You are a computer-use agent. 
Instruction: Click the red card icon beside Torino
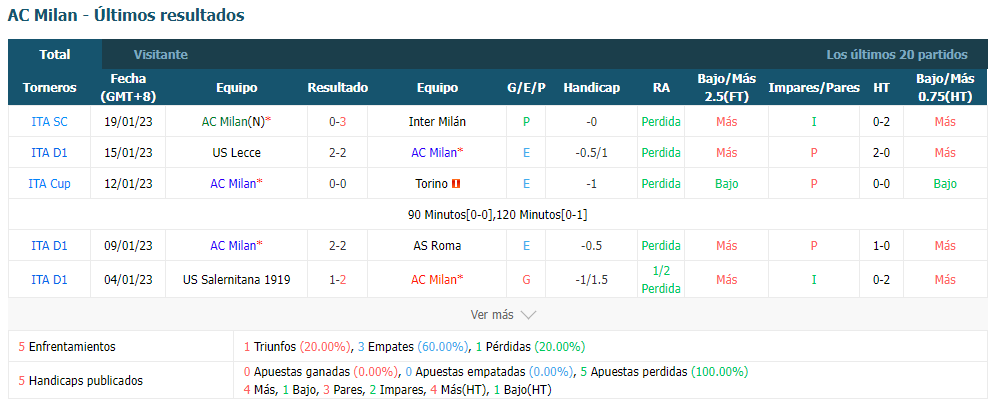click(x=455, y=184)
